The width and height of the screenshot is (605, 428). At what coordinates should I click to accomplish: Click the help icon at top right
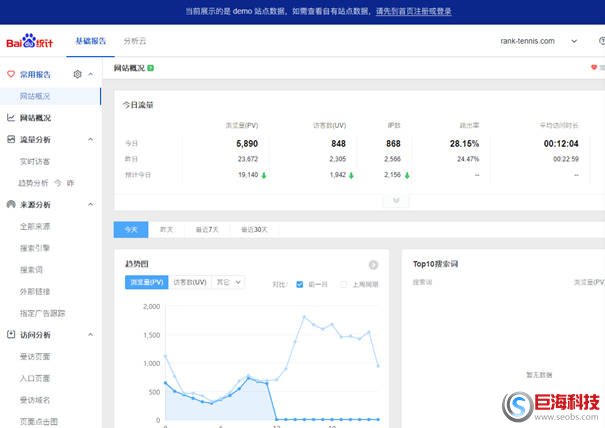click(600, 41)
